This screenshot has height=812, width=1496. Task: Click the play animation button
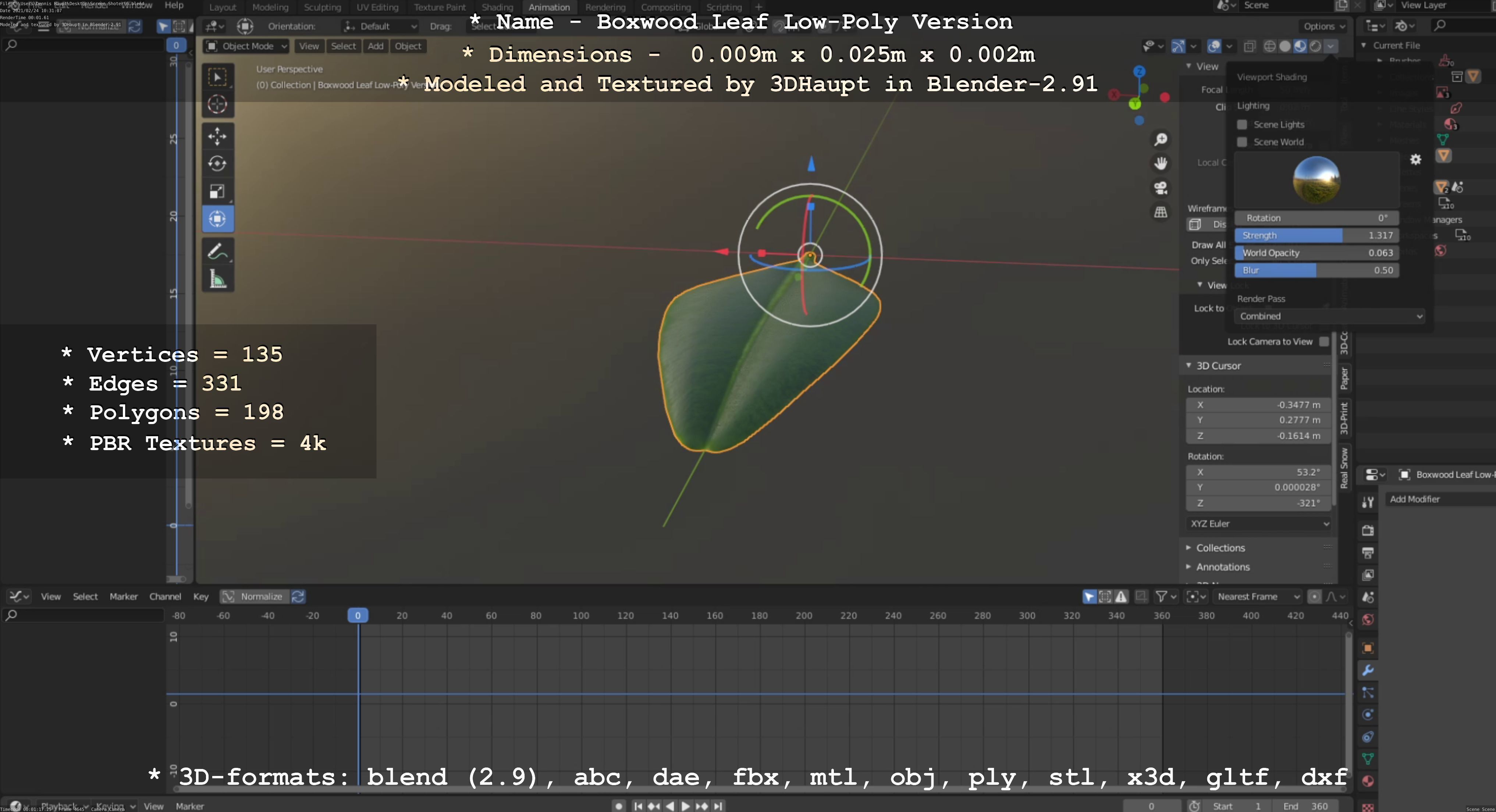pos(686,806)
